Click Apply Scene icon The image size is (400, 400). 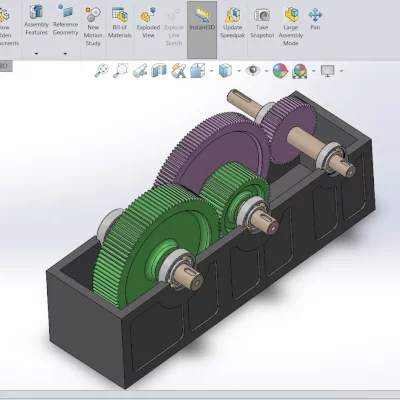(299, 71)
